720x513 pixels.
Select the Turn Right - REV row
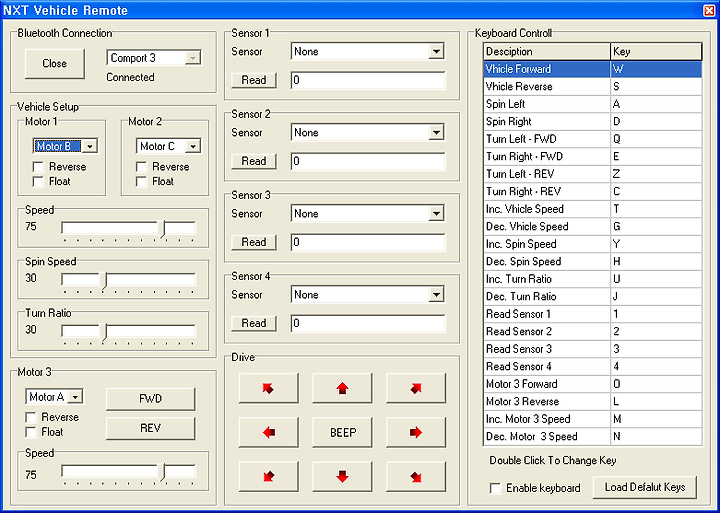pos(593,191)
